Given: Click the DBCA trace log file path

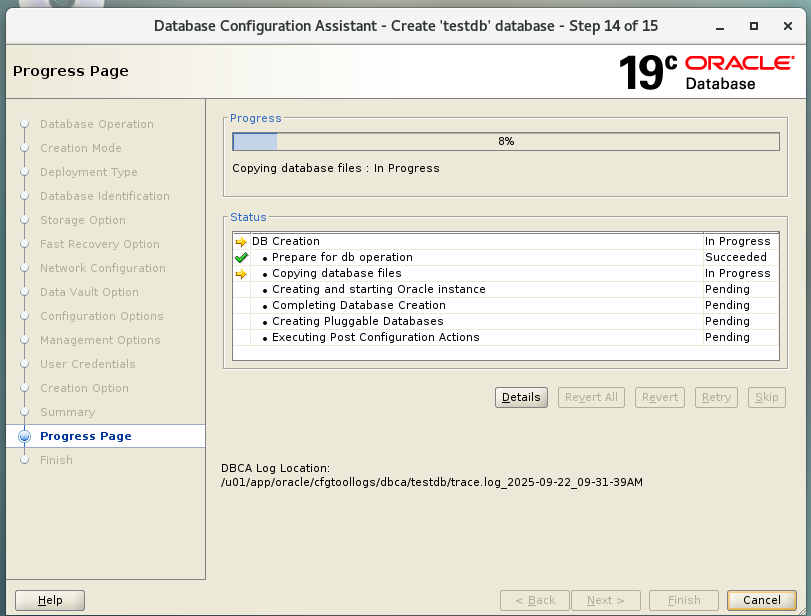Looking at the screenshot, I should (x=431, y=482).
